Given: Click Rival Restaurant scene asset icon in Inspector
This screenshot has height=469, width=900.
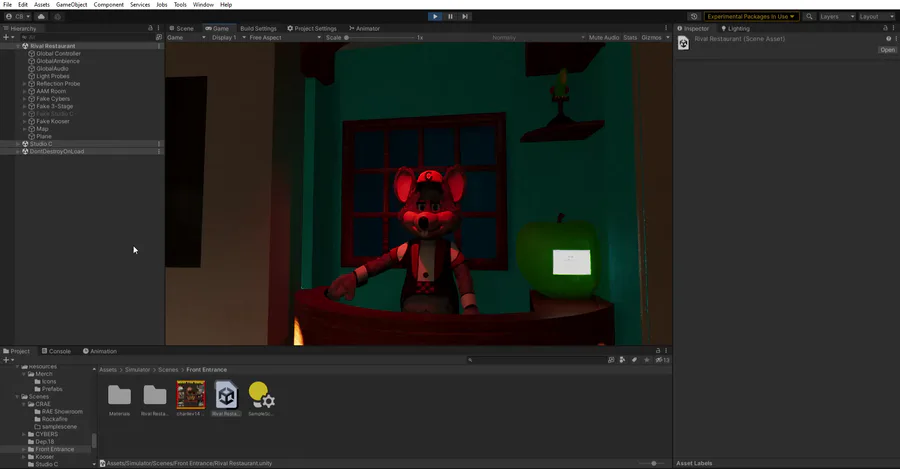Looking at the screenshot, I should click(x=683, y=43).
